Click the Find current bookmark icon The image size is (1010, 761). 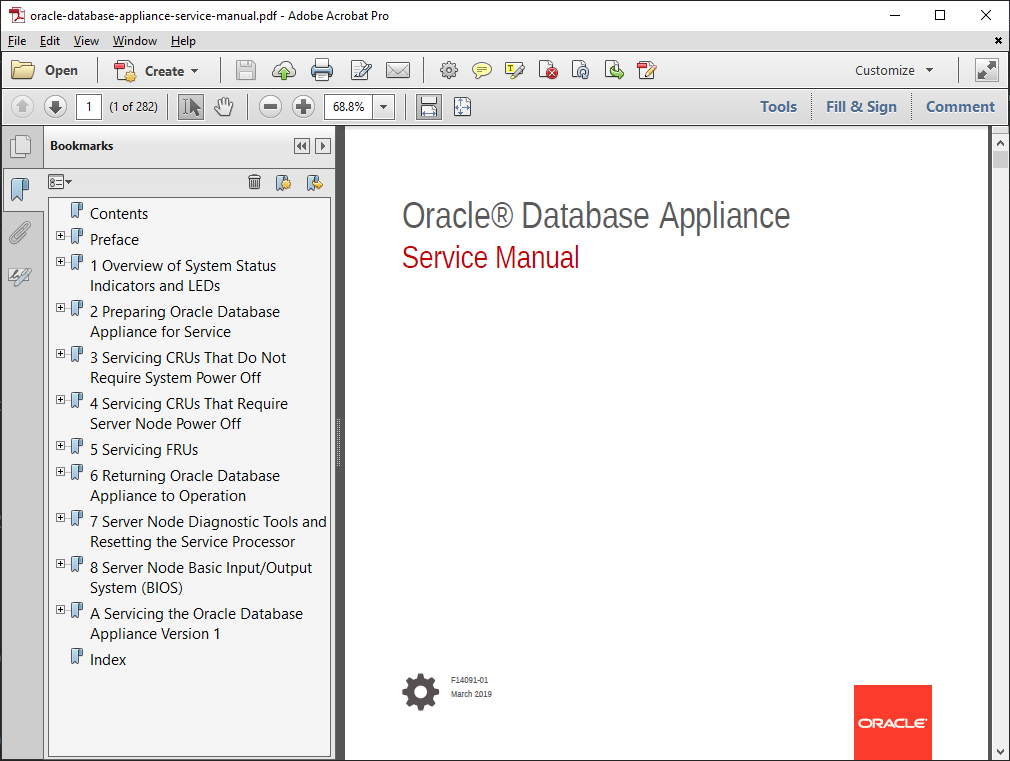pyautogui.click(x=314, y=183)
